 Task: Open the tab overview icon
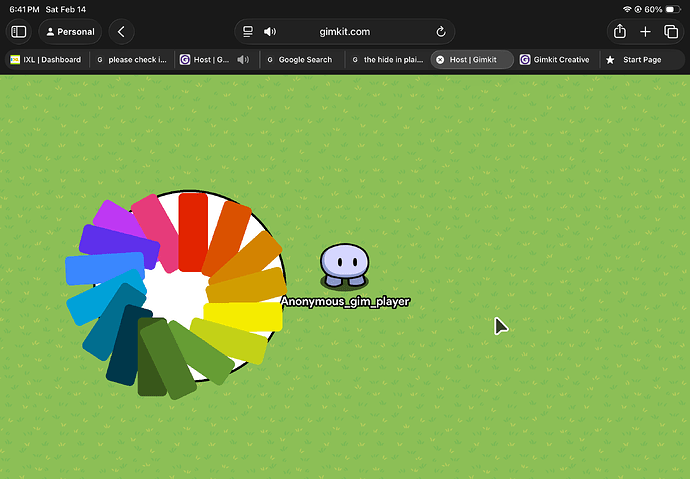[x=671, y=32]
